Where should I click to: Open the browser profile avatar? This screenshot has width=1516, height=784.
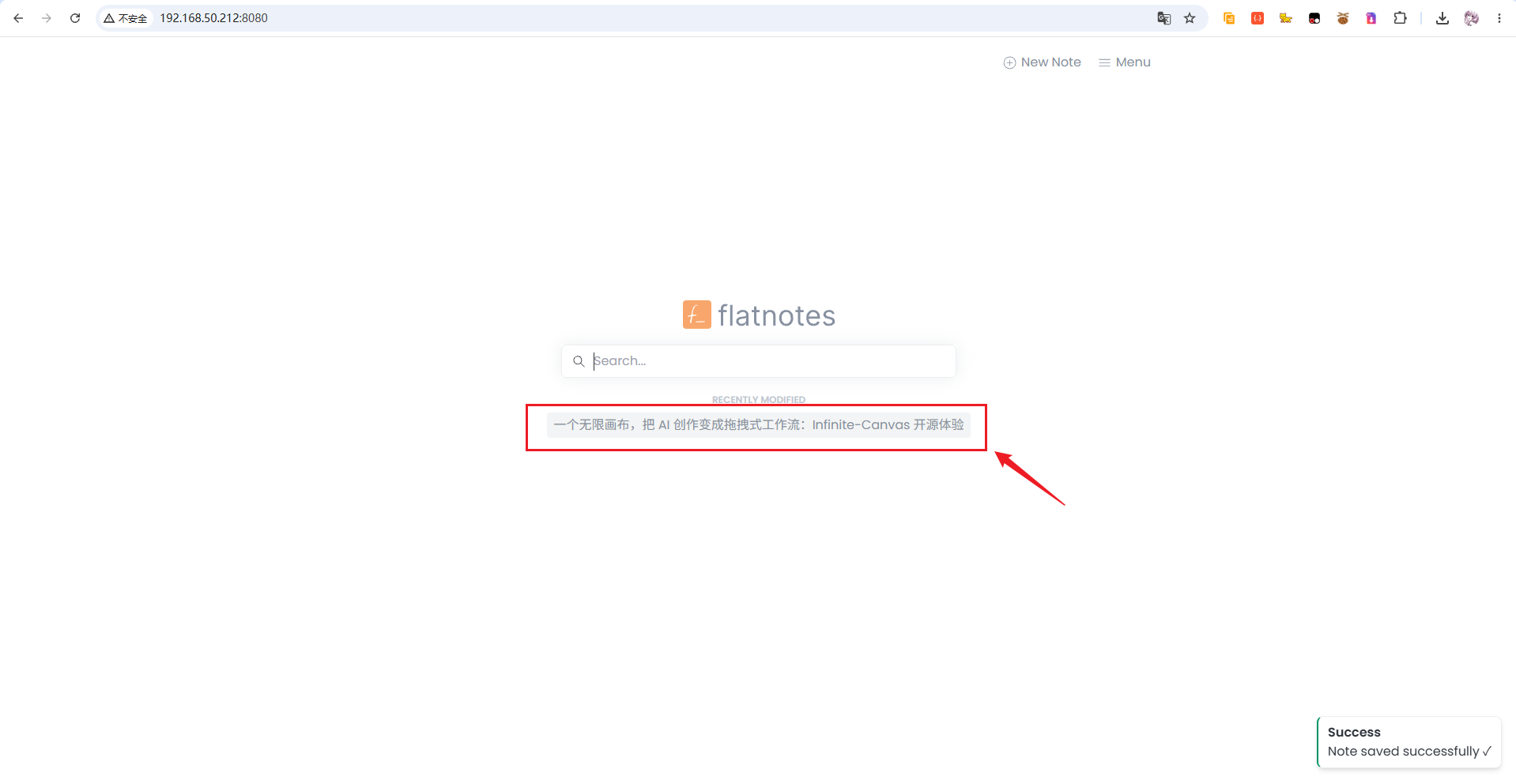pyautogui.click(x=1471, y=18)
